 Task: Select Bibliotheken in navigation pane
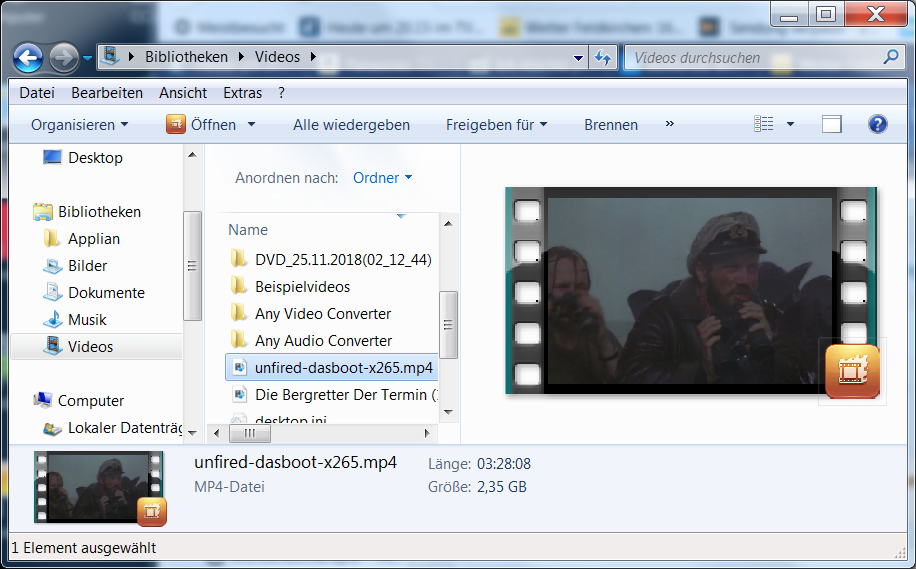(x=99, y=211)
